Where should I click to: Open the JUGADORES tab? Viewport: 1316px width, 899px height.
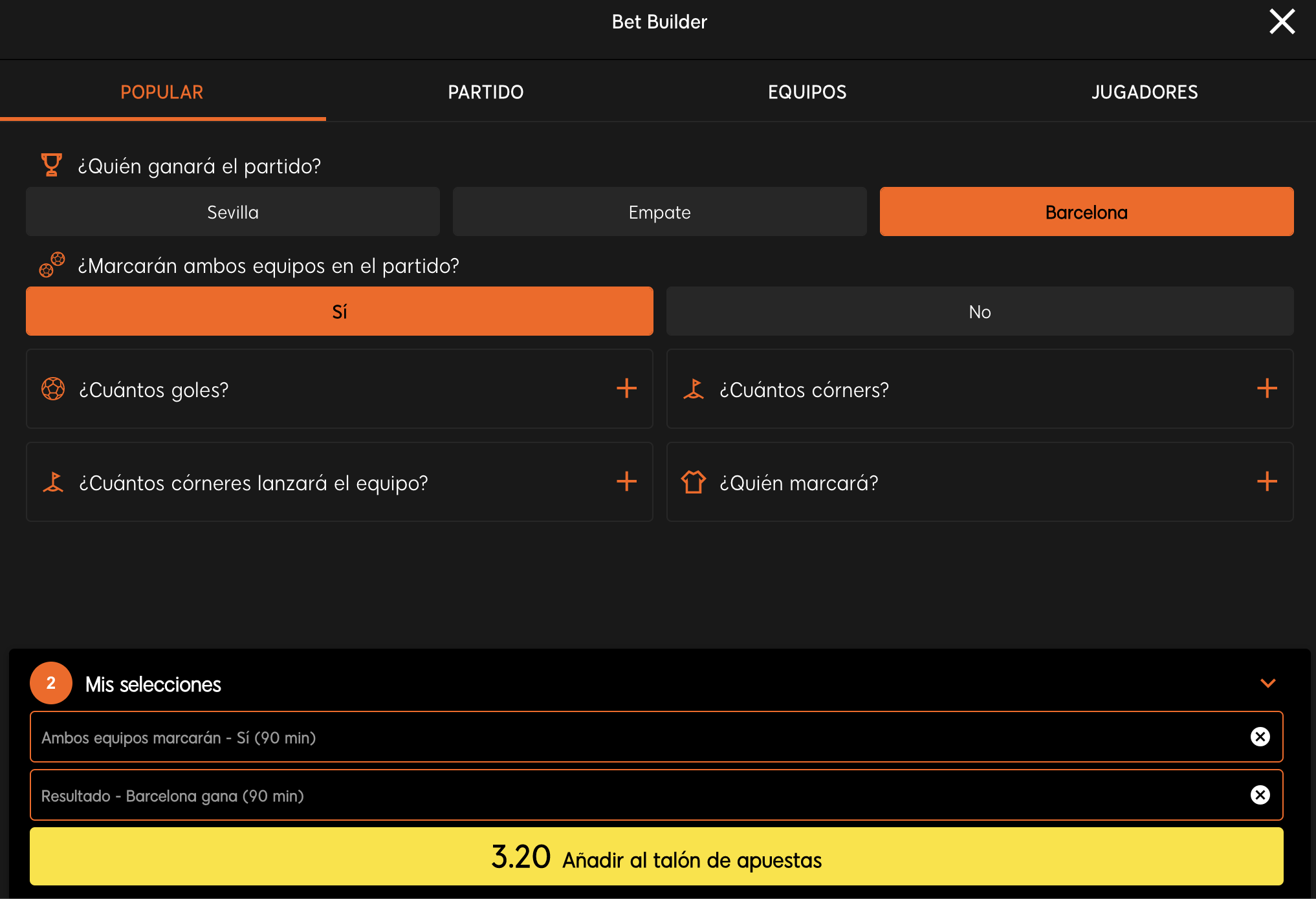pyautogui.click(x=1145, y=92)
